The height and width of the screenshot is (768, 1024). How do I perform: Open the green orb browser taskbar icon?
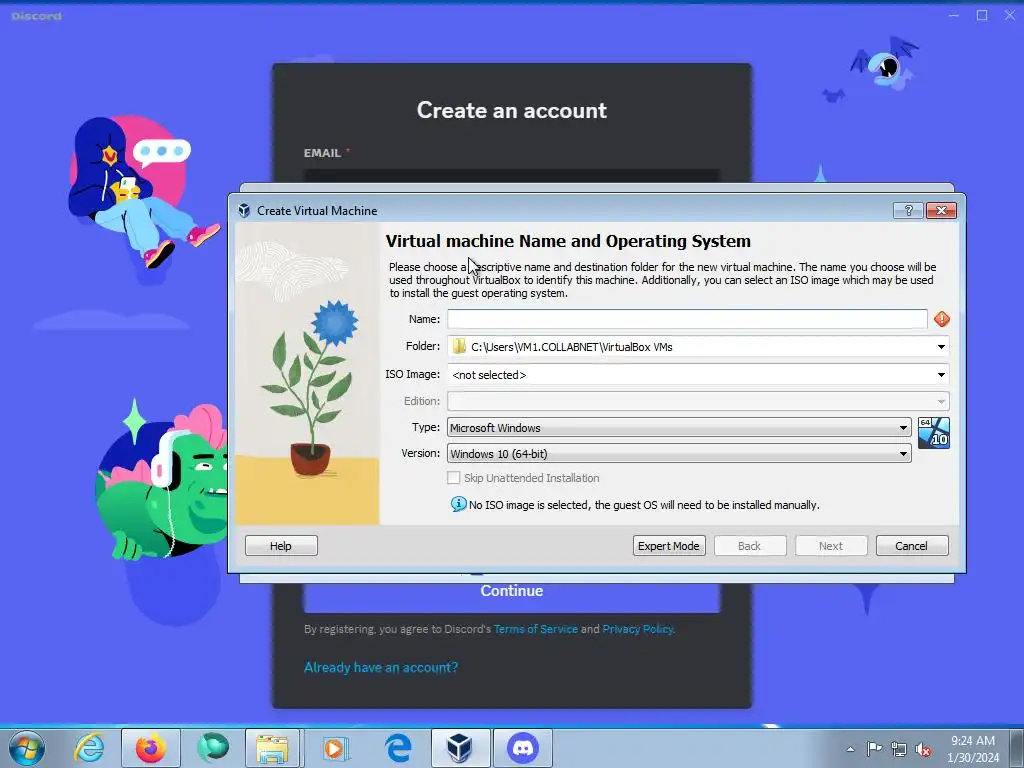coord(213,748)
